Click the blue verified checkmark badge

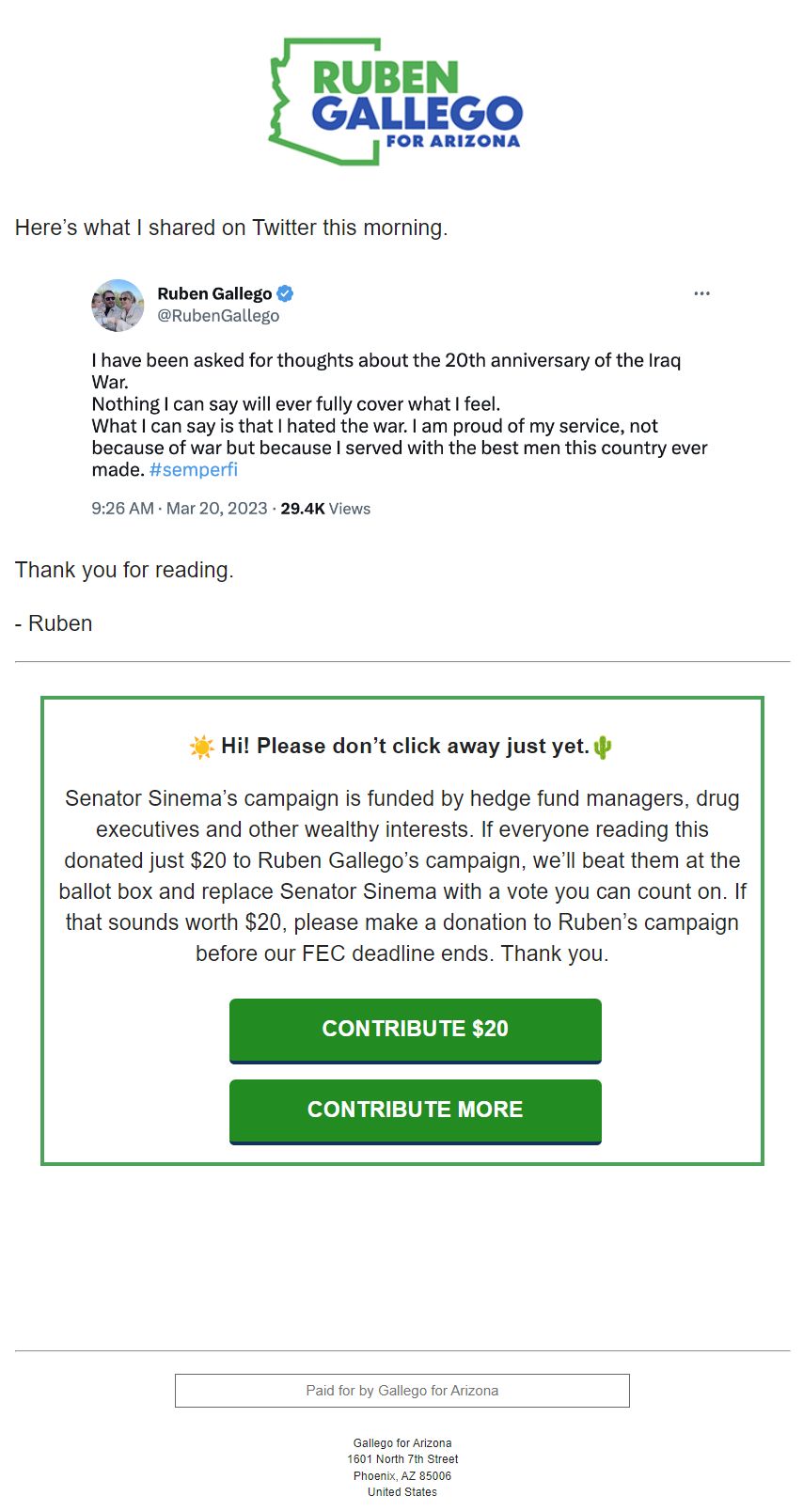[285, 293]
